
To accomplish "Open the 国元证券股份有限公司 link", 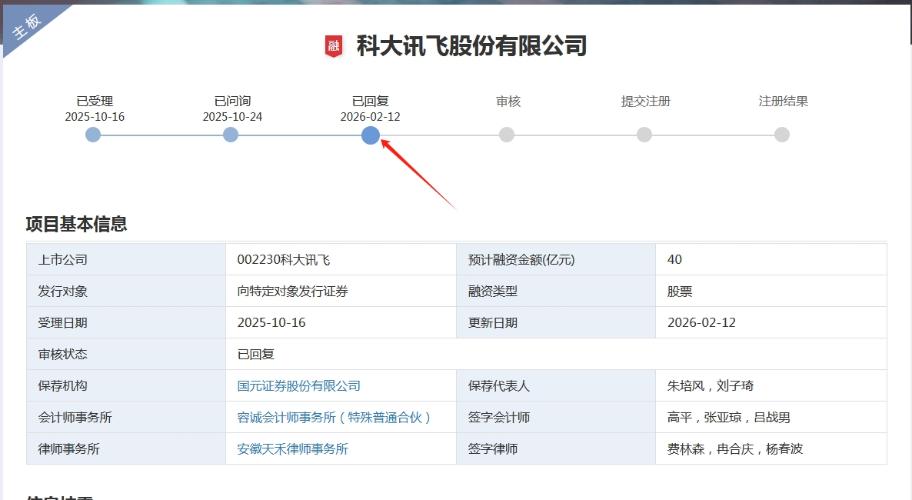I will (298, 386).
